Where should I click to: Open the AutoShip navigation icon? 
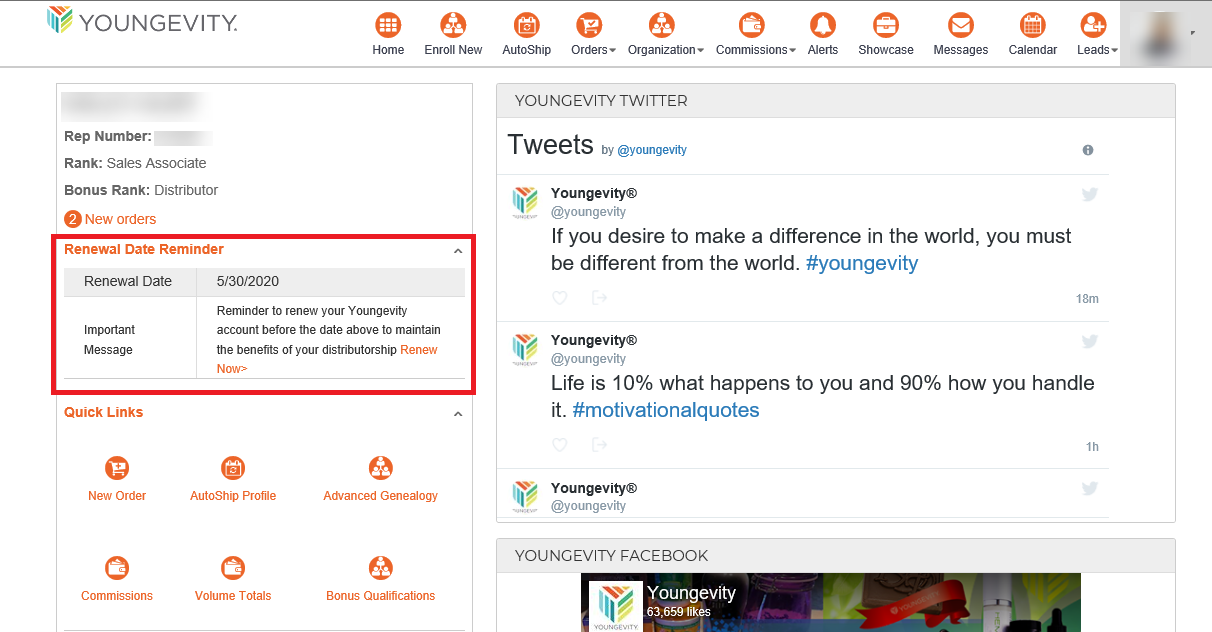tap(526, 26)
